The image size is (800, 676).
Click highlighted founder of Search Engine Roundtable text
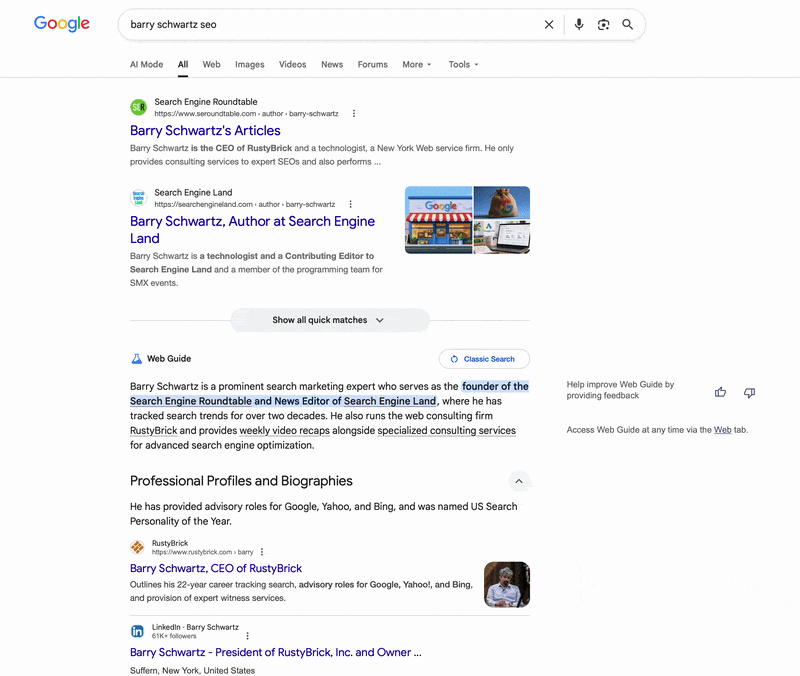click(329, 393)
